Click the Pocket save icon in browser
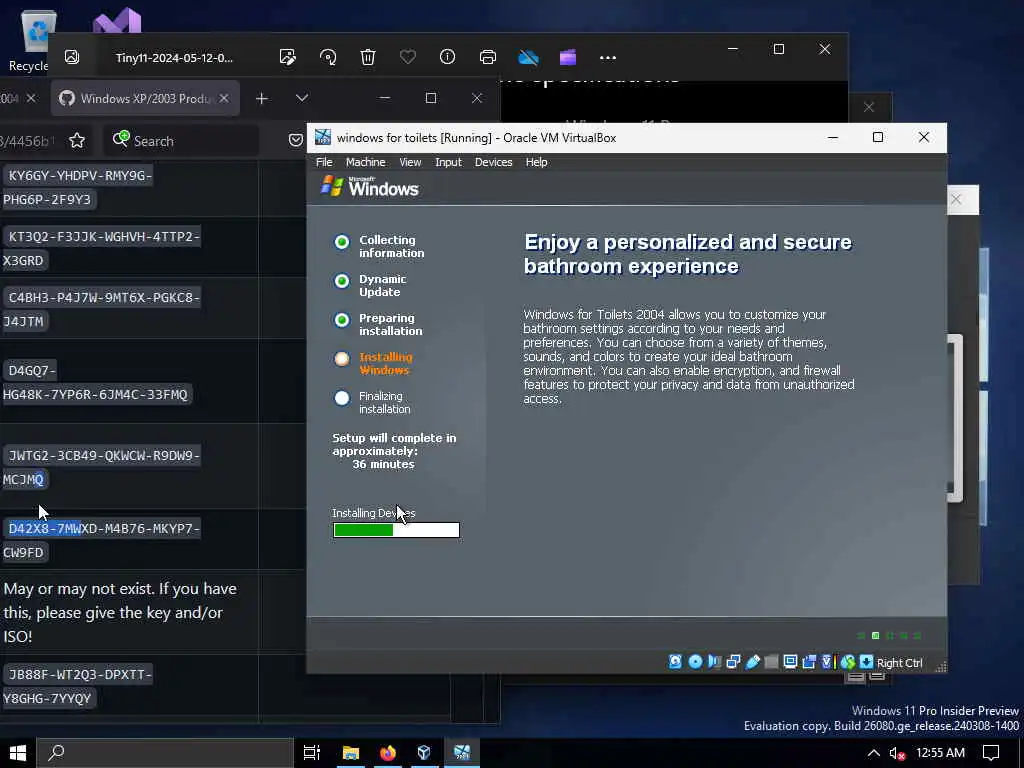1024x768 pixels. (x=296, y=140)
